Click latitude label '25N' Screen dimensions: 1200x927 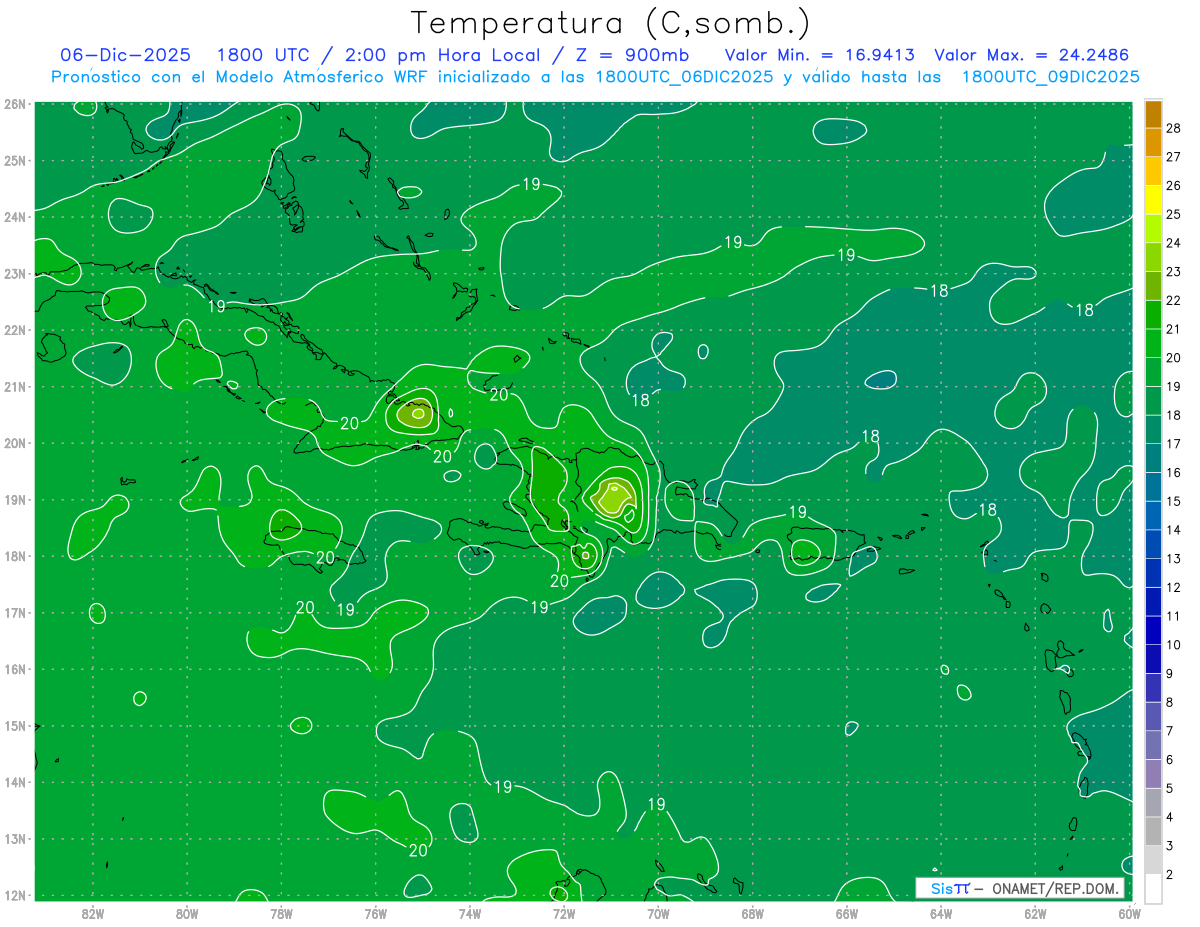(14, 160)
